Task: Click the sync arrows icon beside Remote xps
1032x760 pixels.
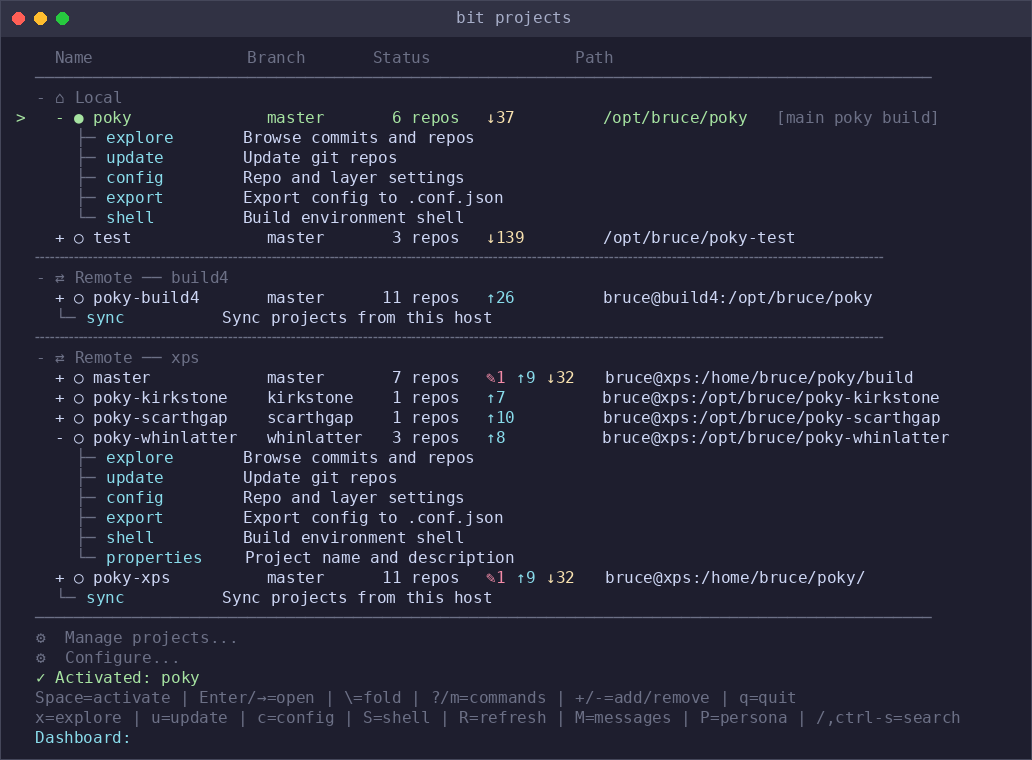Action: tap(60, 359)
